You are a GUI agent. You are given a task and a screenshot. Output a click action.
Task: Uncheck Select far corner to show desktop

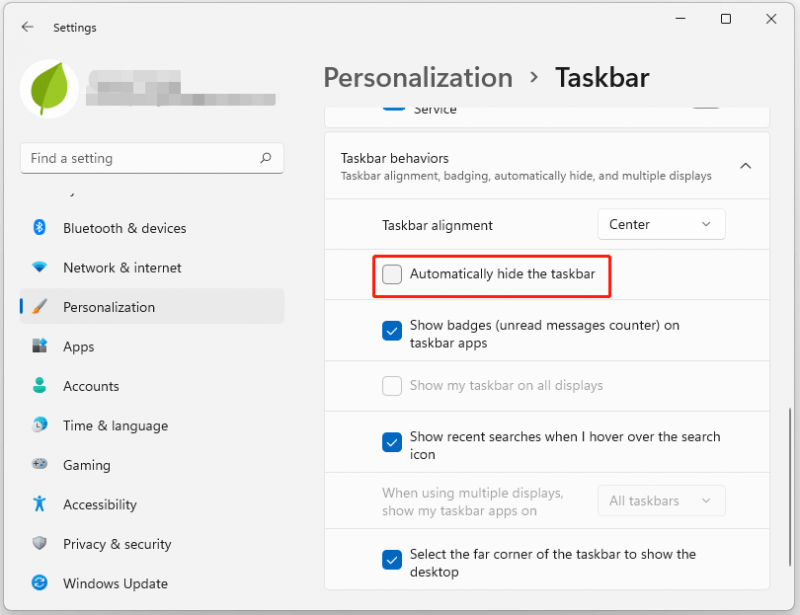pyautogui.click(x=392, y=560)
